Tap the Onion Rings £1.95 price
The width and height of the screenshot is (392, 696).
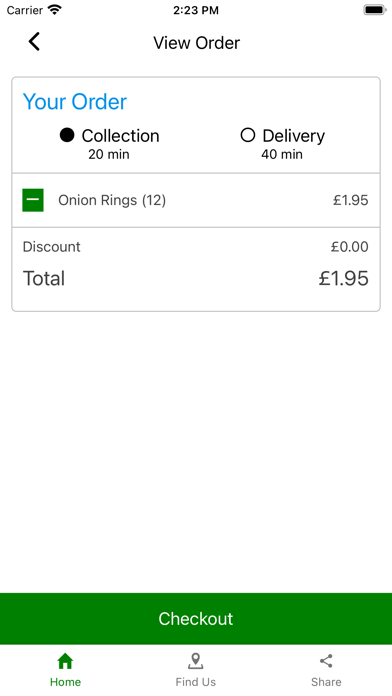point(351,200)
